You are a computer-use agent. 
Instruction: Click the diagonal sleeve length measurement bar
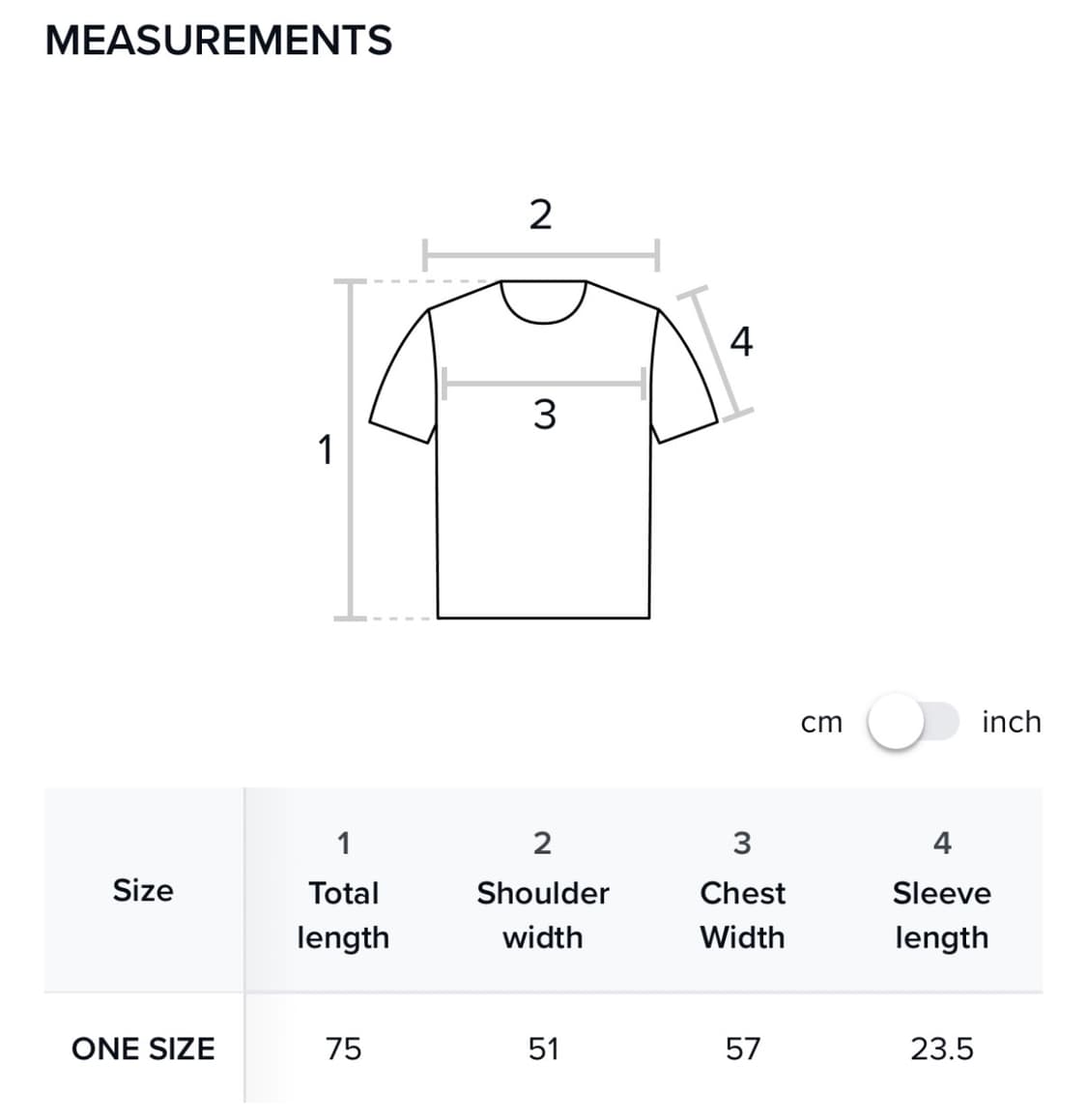[x=716, y=354]
